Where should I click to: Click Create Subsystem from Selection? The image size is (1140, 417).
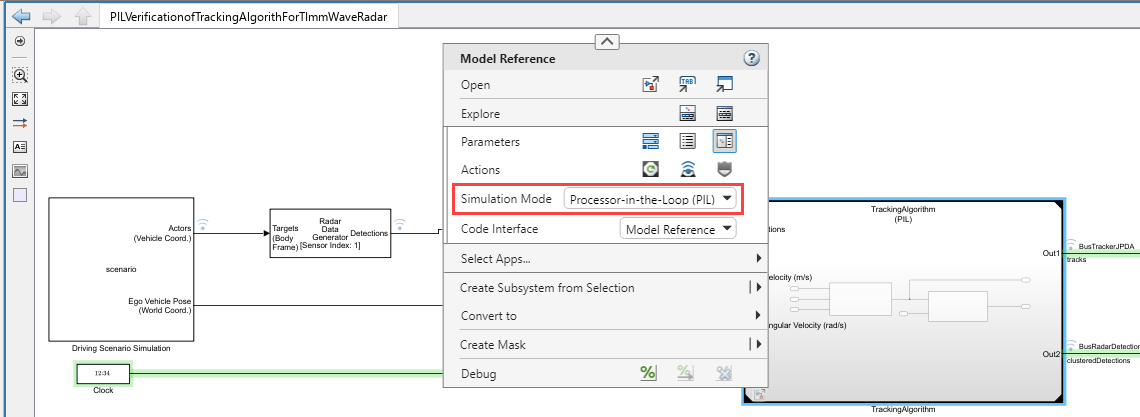pyautogui.click(x=546, y=288)
